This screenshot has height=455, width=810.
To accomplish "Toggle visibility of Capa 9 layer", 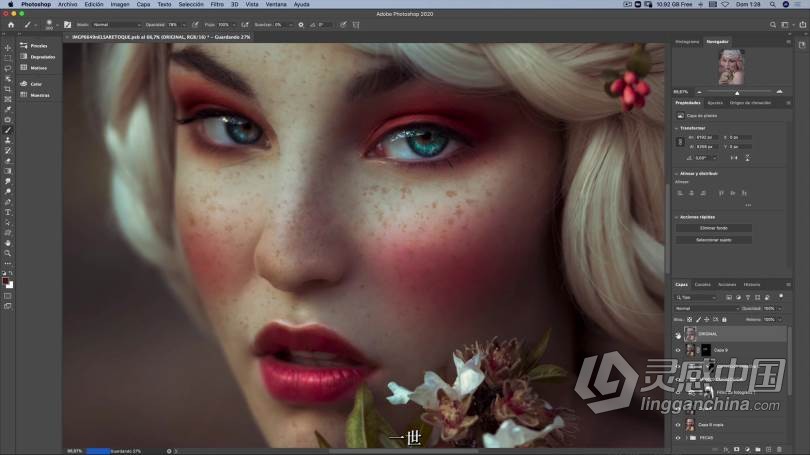I will (678, 350).
